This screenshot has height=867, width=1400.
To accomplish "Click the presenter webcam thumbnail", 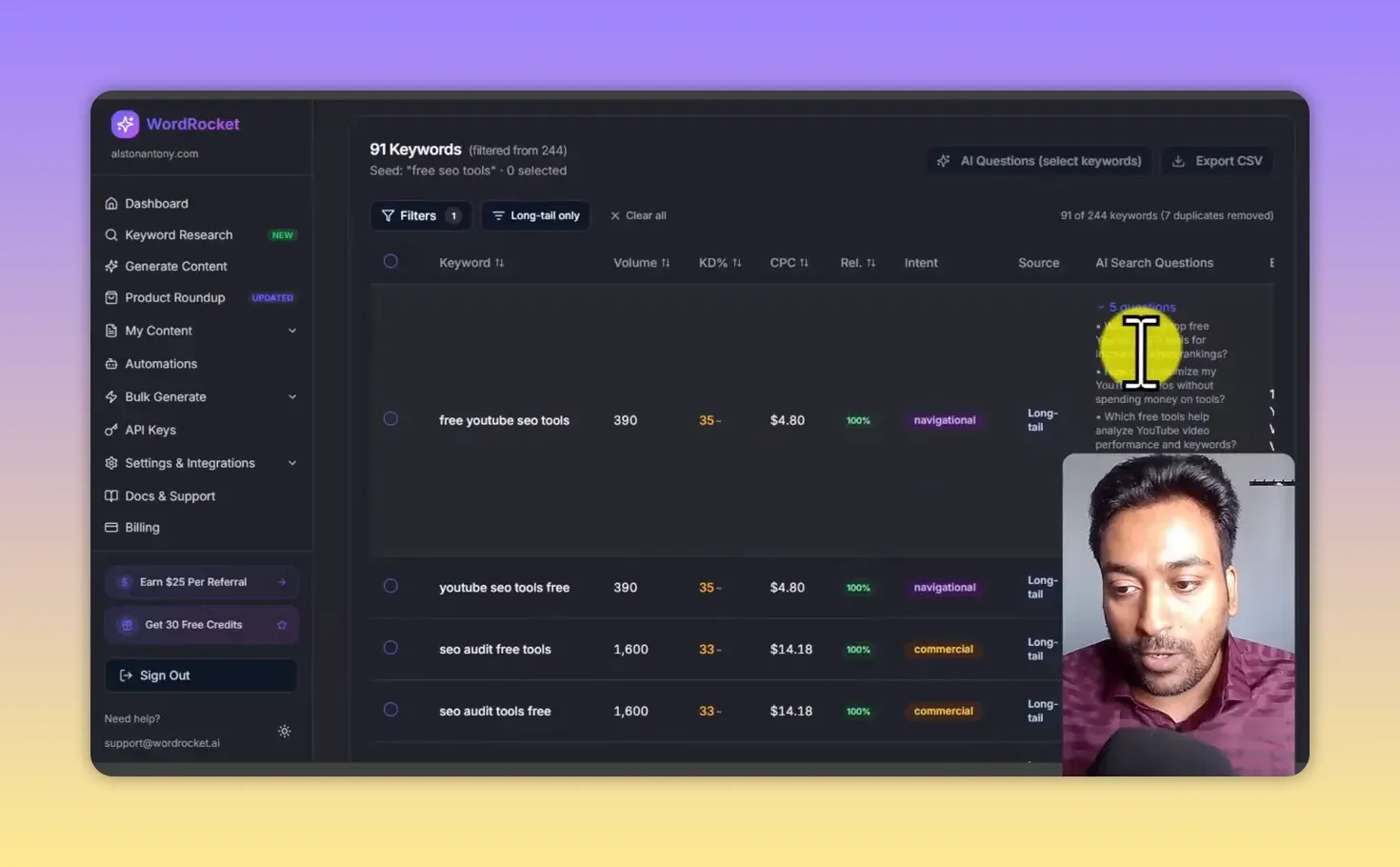I will 1178,615.
